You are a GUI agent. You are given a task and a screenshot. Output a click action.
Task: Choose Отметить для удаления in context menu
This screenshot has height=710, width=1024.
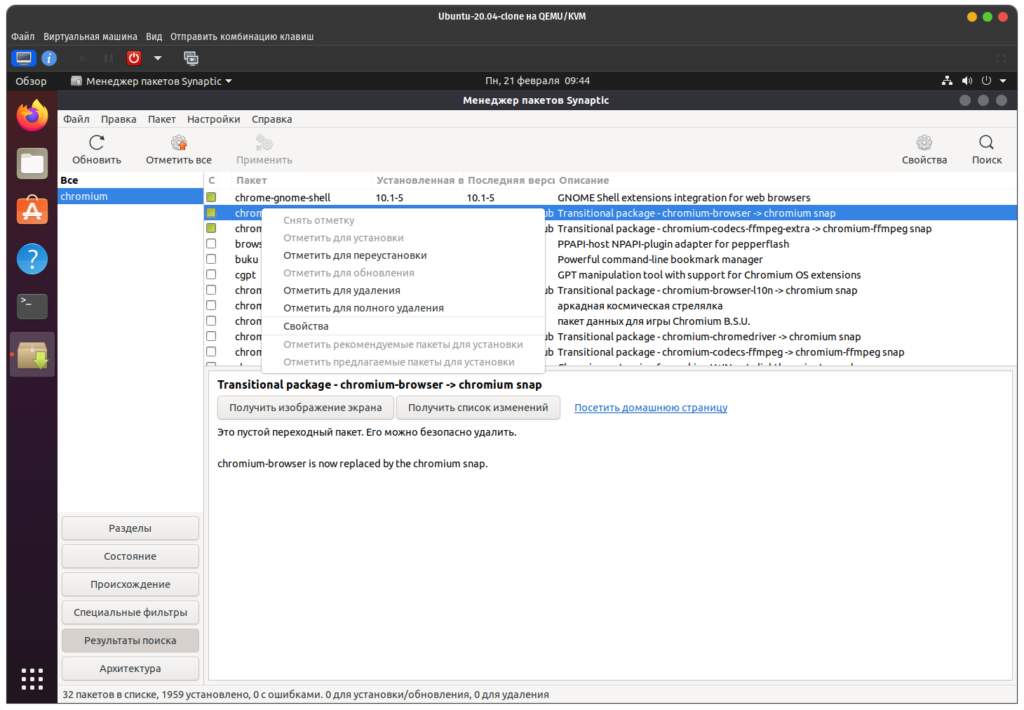(x=341, y=290)
